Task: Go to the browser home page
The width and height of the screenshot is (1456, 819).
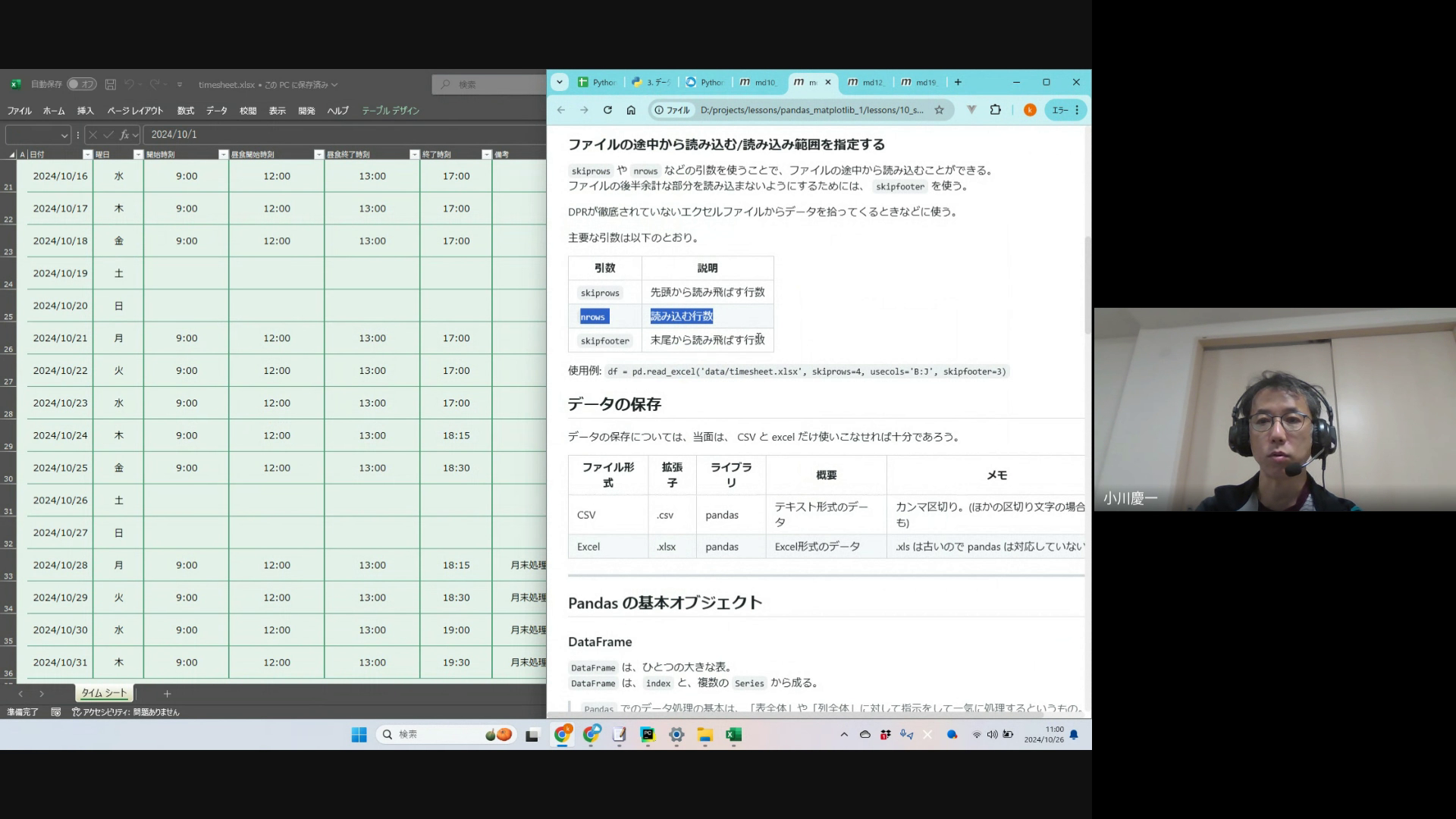Action: (631, 110)
